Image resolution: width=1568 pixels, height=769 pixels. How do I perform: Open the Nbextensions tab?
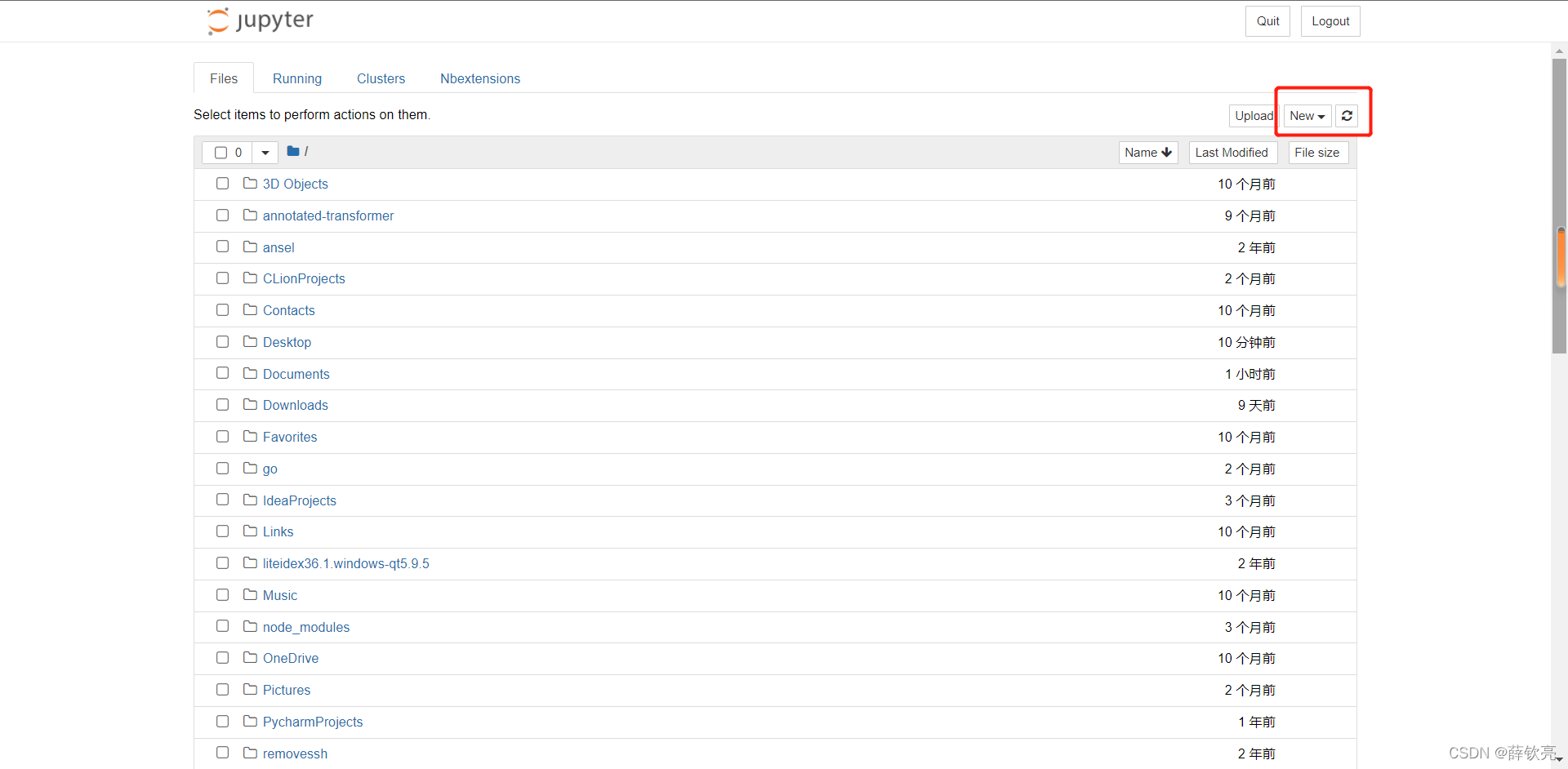(480, 78)
